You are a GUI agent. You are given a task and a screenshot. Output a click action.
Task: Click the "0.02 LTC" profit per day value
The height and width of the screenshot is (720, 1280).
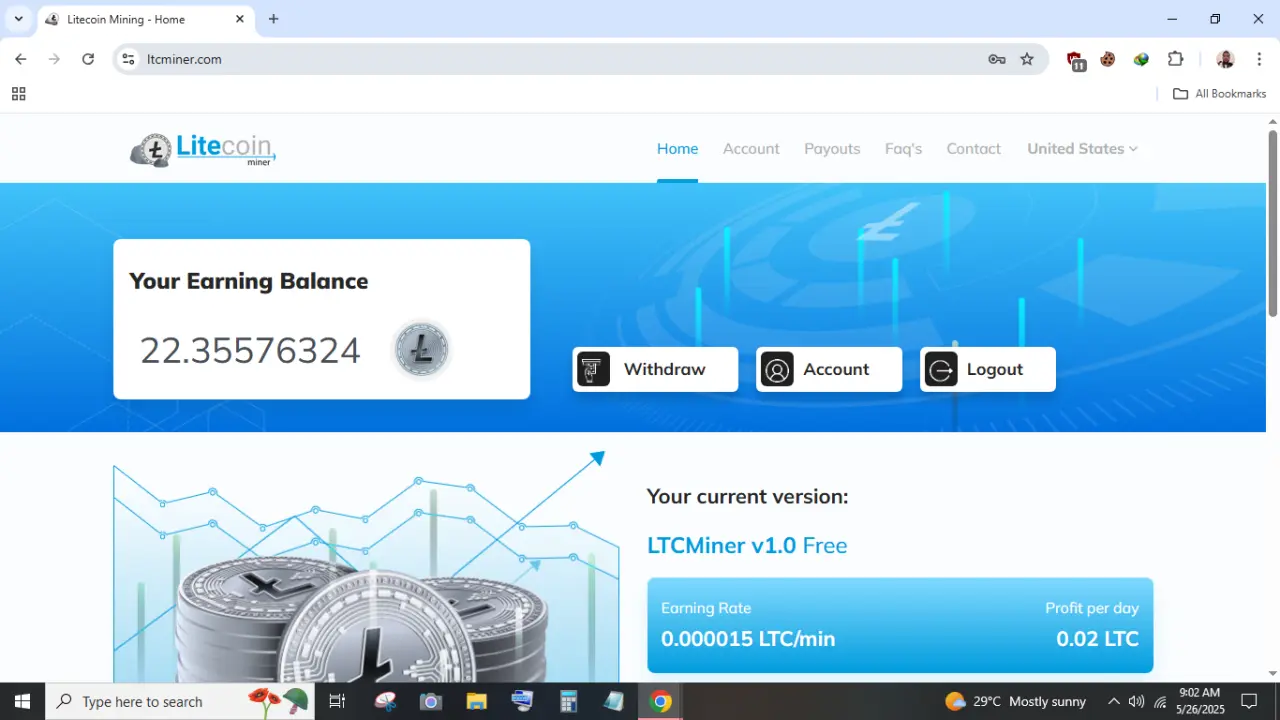click(1097, 639)
